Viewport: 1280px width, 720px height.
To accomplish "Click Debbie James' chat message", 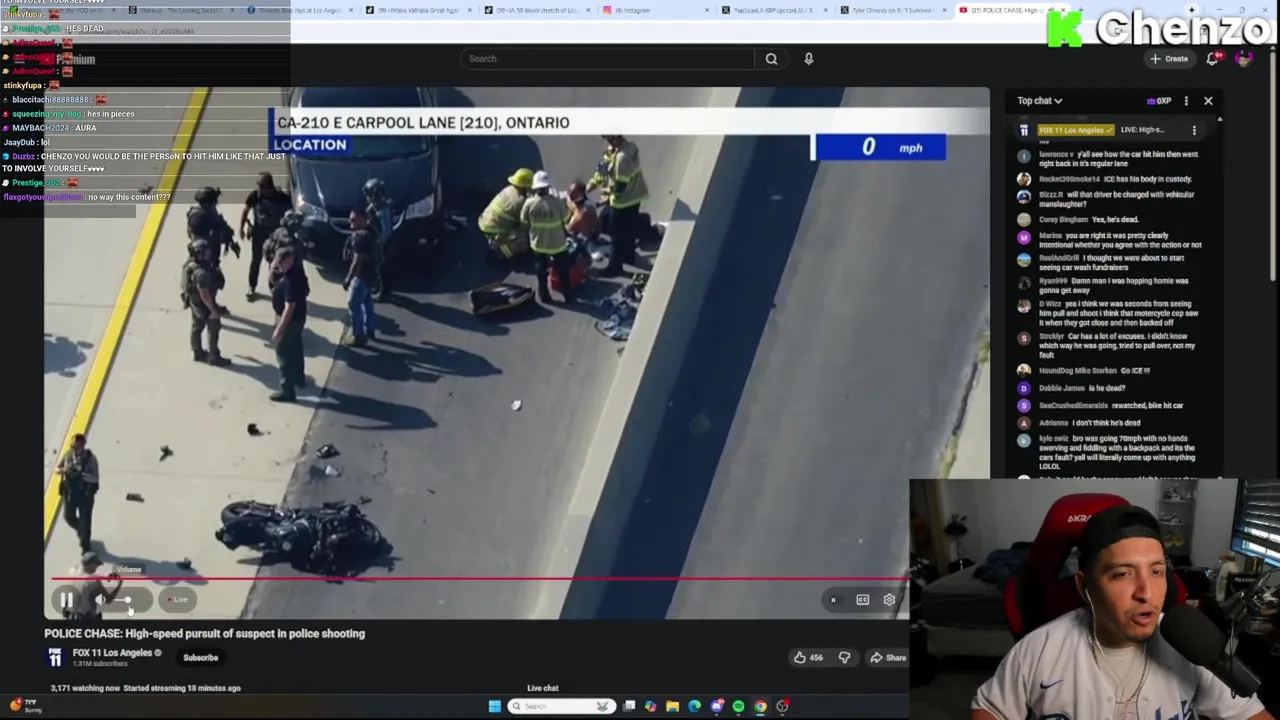I will [x=1082, y=388].
